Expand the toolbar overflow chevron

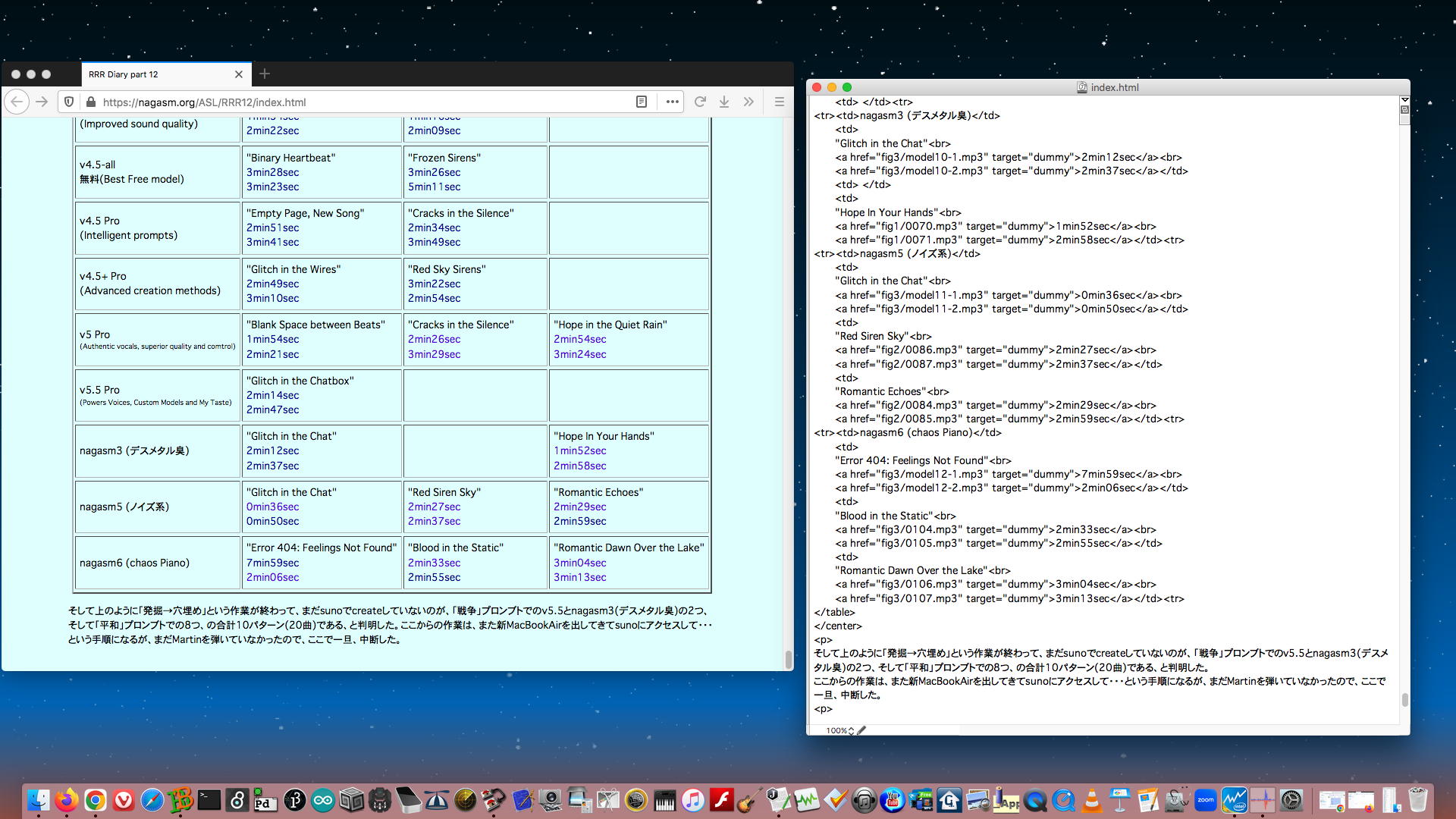point(748,102)
